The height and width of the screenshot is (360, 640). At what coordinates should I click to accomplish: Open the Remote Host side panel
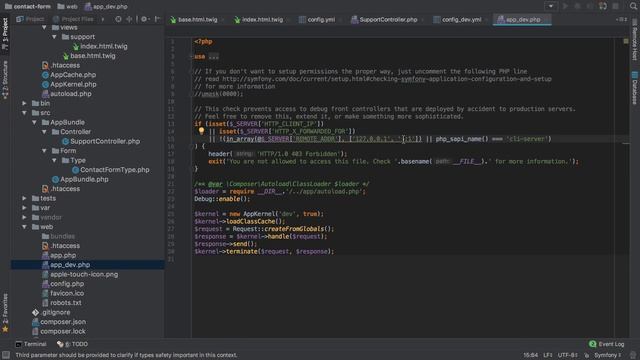pyautogui.click(x=635, y=40)
